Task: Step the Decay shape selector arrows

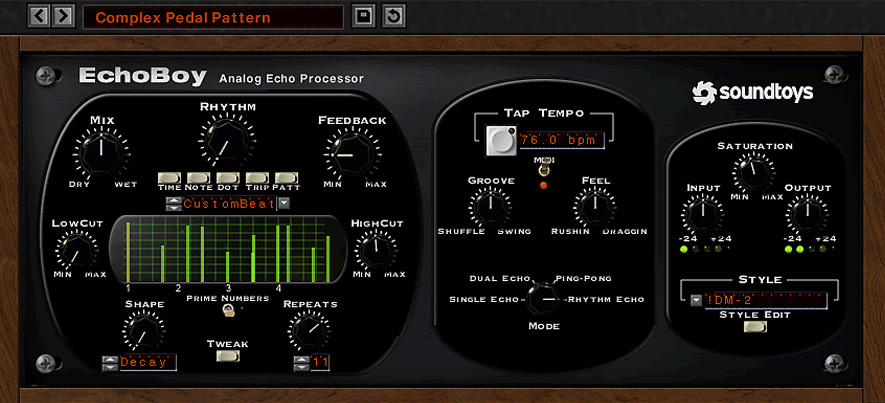Action: tap(109, 363)
